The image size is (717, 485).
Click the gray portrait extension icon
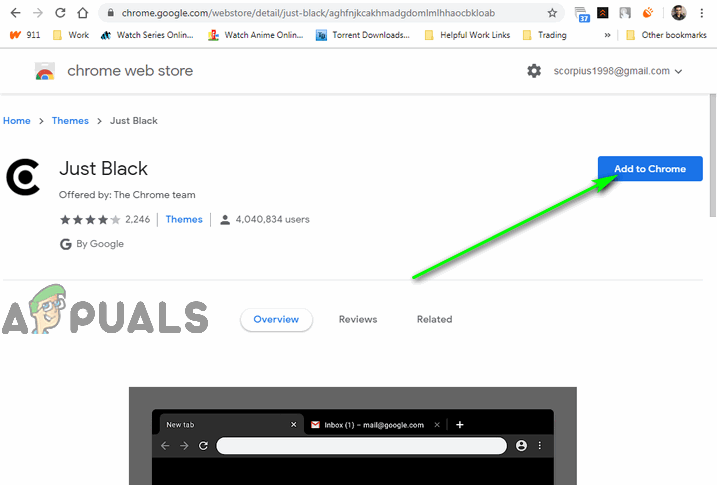(x=625, y=13)
